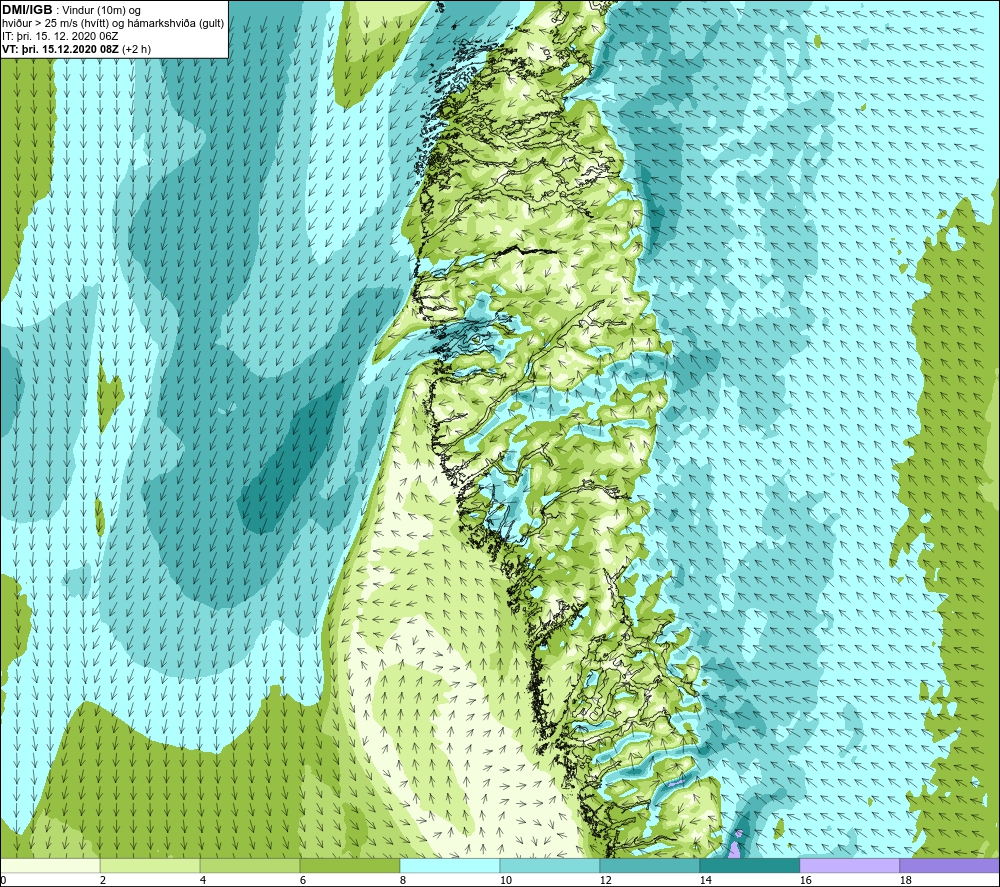Click the '4' scale label
This screenshot has width=1000, height=887.
pos(203,880)
